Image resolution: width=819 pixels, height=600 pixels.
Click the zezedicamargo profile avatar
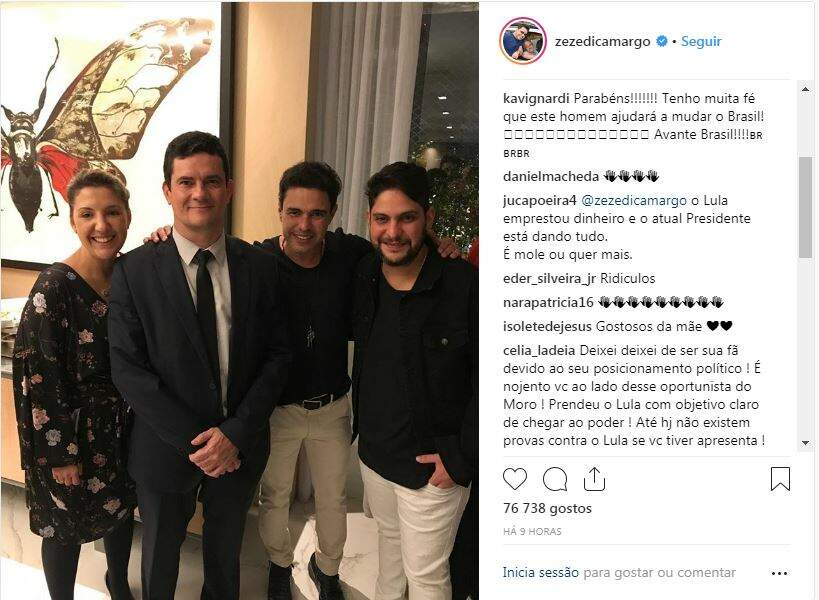(523, 41)
